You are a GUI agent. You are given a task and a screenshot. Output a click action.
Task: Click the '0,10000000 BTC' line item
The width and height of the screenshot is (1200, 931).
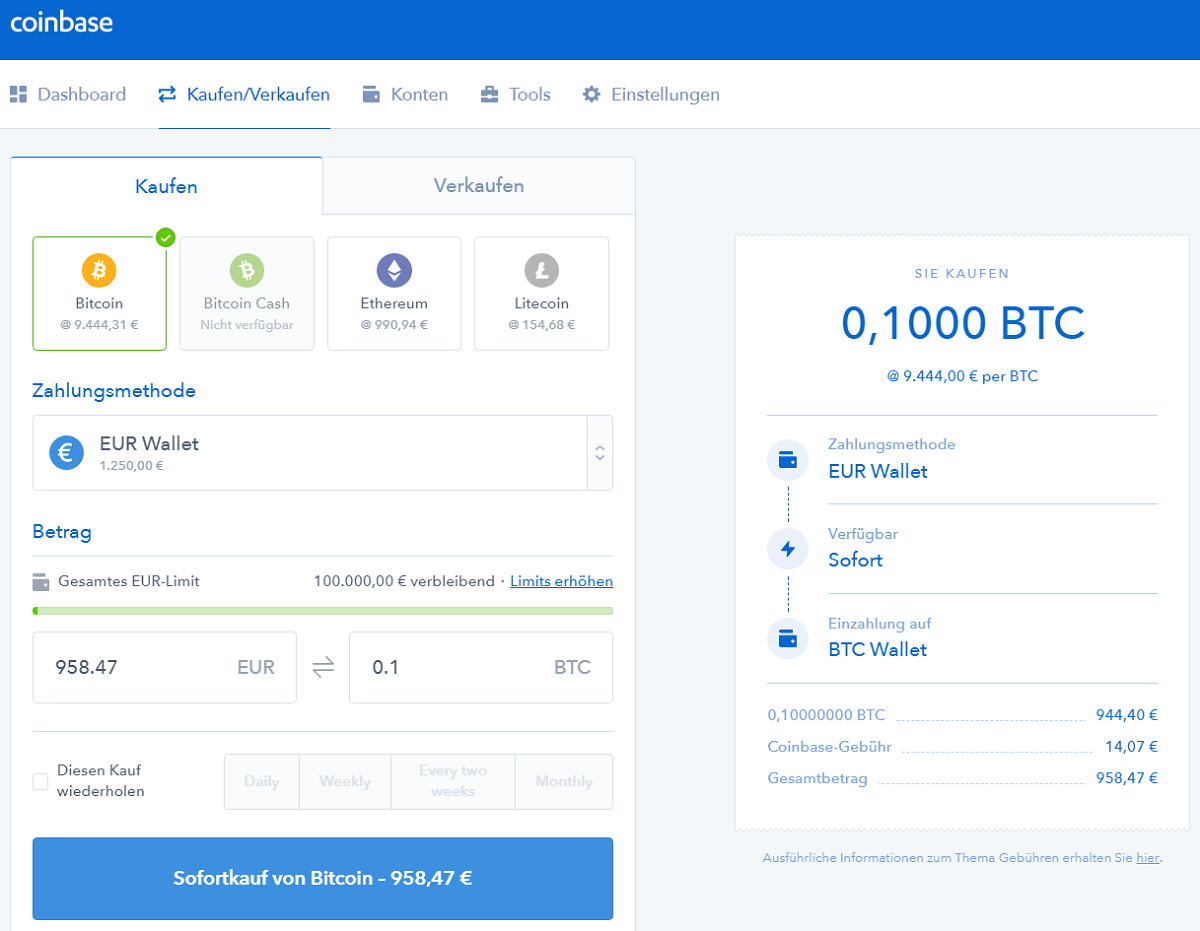826,715
